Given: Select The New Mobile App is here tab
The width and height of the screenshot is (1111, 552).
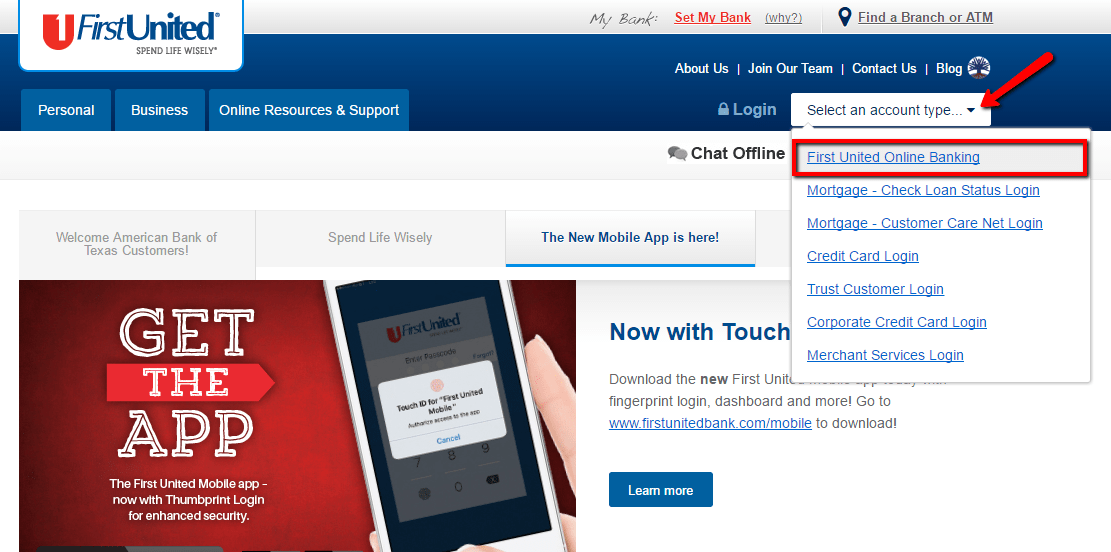Looking at the screenshot, I should 630,237.
